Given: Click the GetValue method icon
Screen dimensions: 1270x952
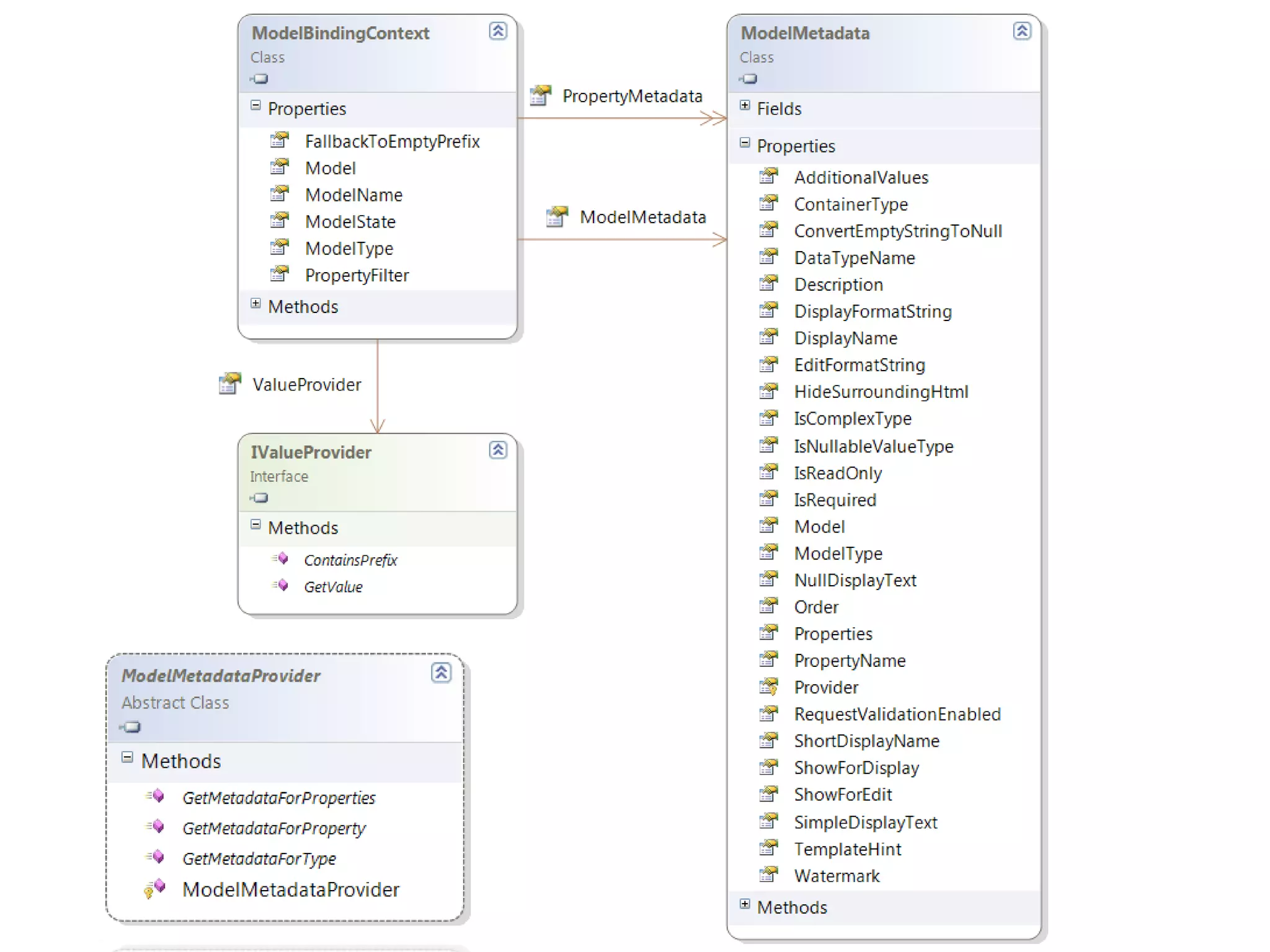Looking at the screenshot, I should pyautogui.click(x=281, y=586).
